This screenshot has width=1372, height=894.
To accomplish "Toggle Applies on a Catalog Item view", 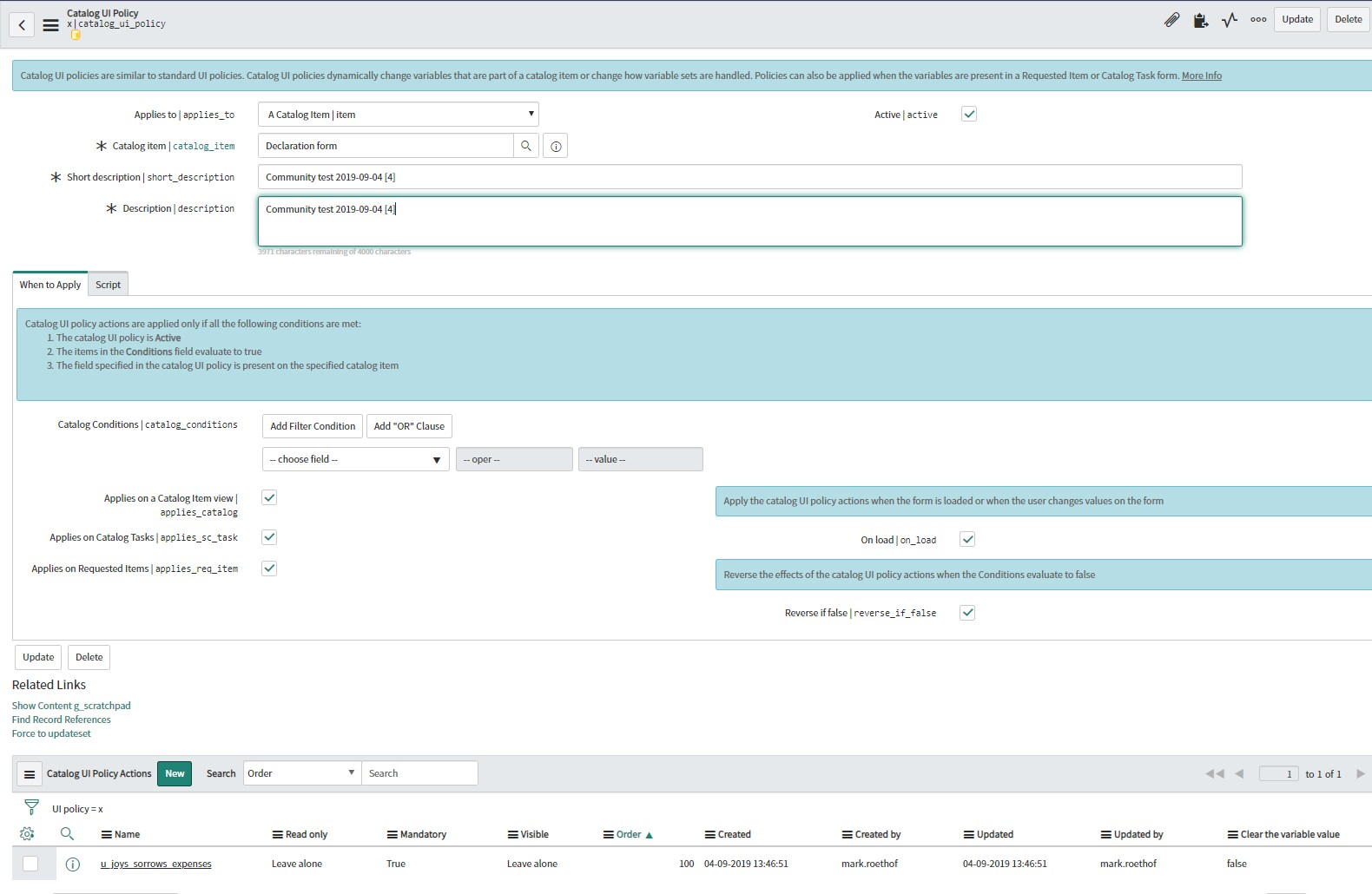I will point(269,497).
